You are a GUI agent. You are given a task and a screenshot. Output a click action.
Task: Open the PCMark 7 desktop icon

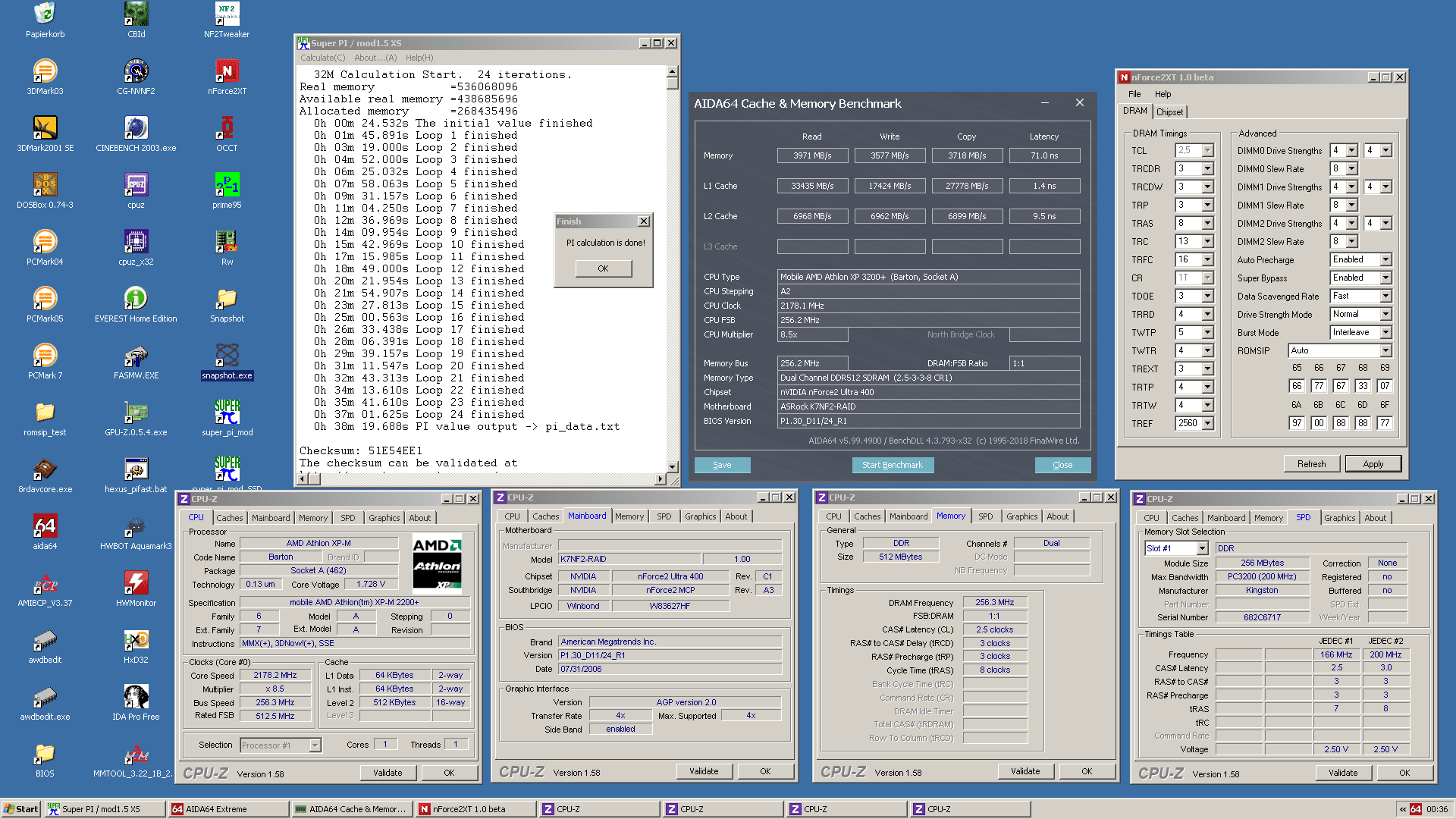(45, 362)
